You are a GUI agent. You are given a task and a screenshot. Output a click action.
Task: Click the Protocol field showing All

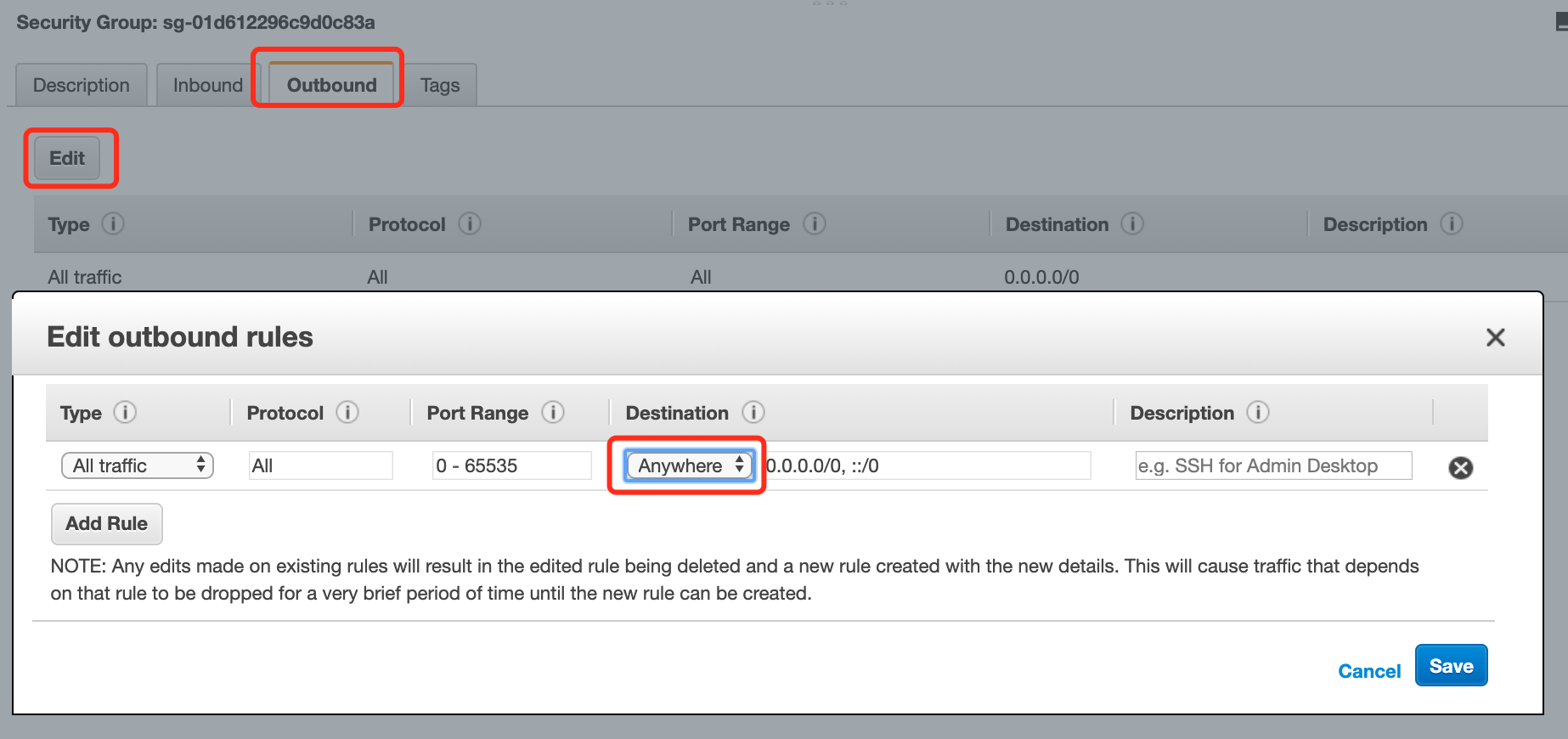tap(321, 465)
